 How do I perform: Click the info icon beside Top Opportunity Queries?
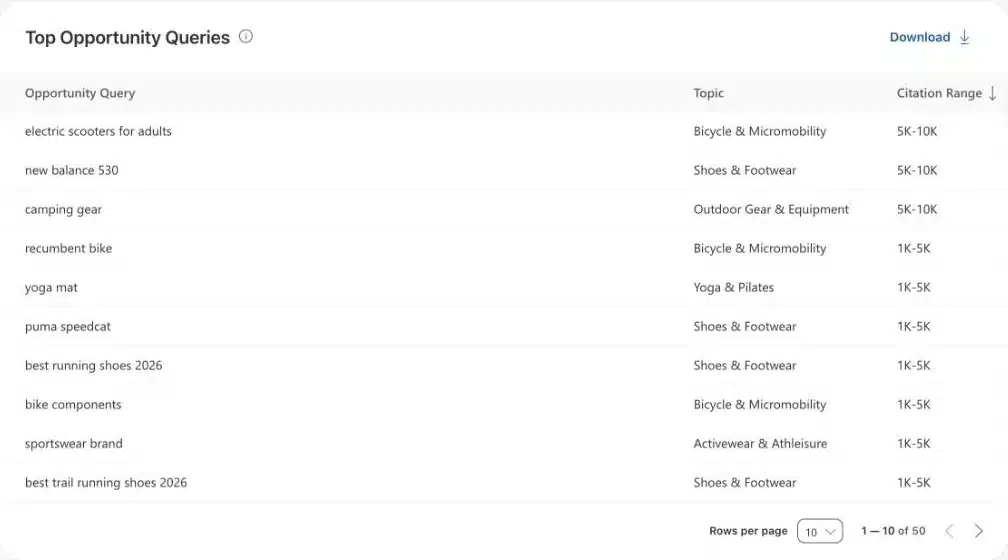click(x=246, y=37)
